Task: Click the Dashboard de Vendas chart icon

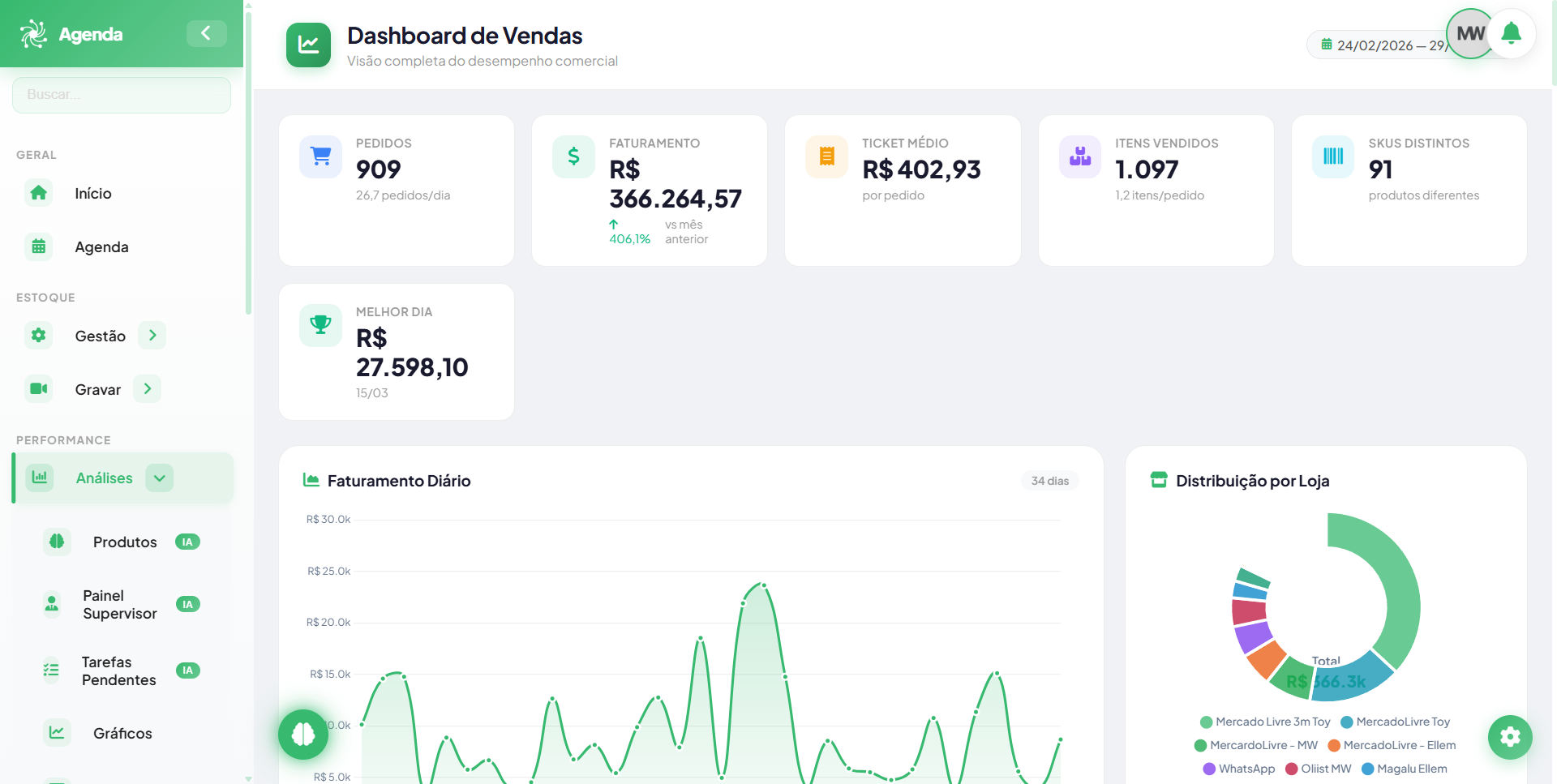Action: [308, 45]
